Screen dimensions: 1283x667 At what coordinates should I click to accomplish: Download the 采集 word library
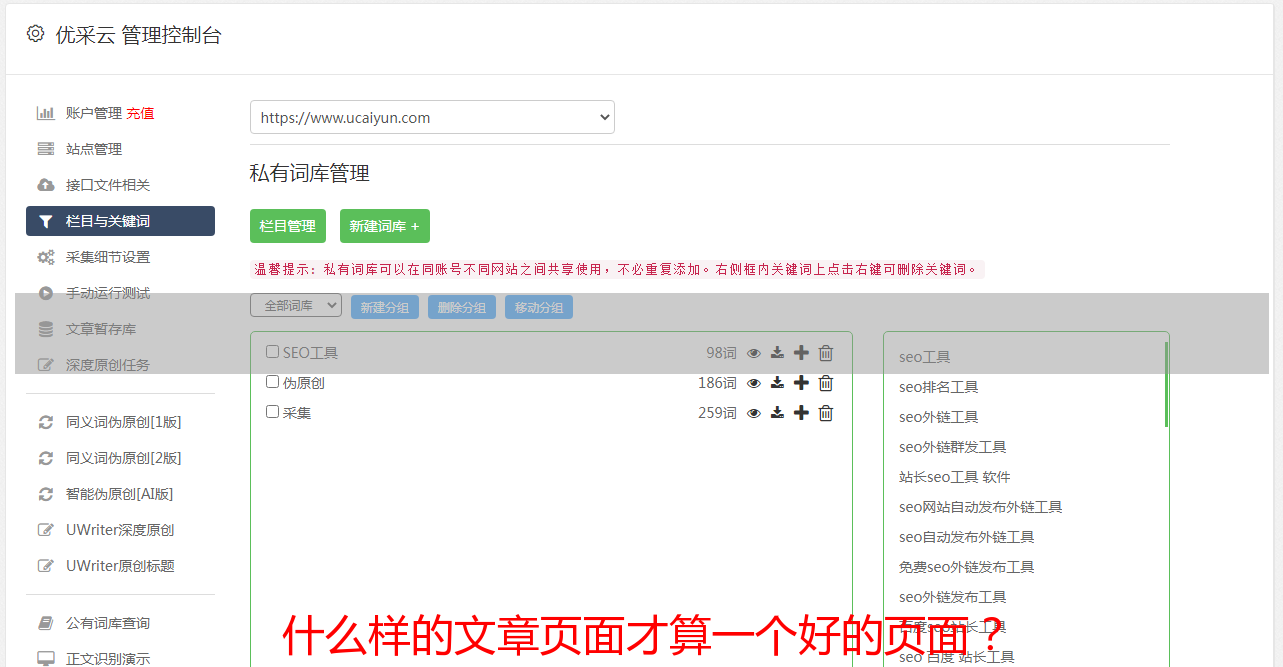777,413
